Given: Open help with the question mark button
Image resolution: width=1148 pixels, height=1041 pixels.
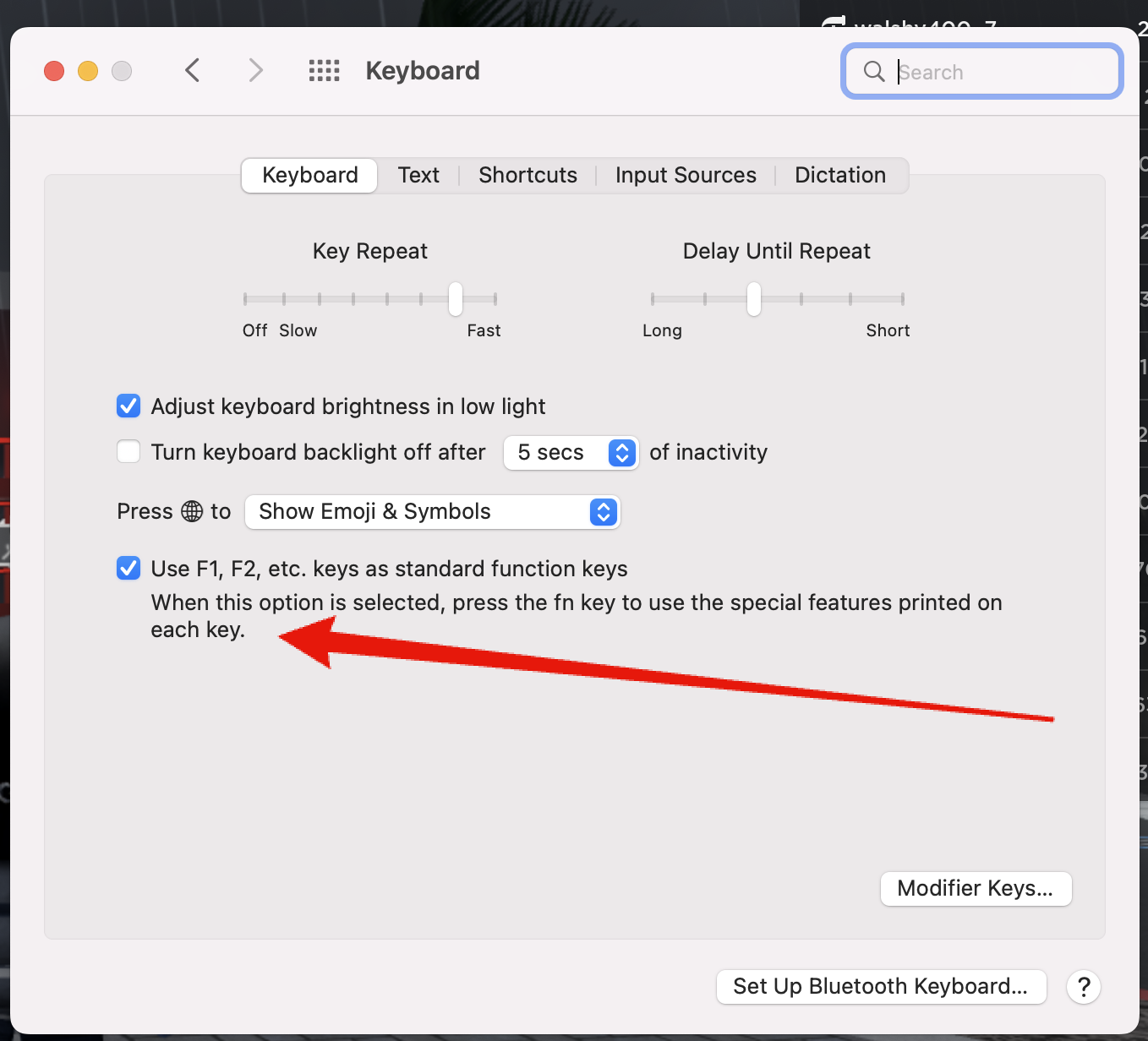Looking at the screenshot, I should click(1084, 986).
